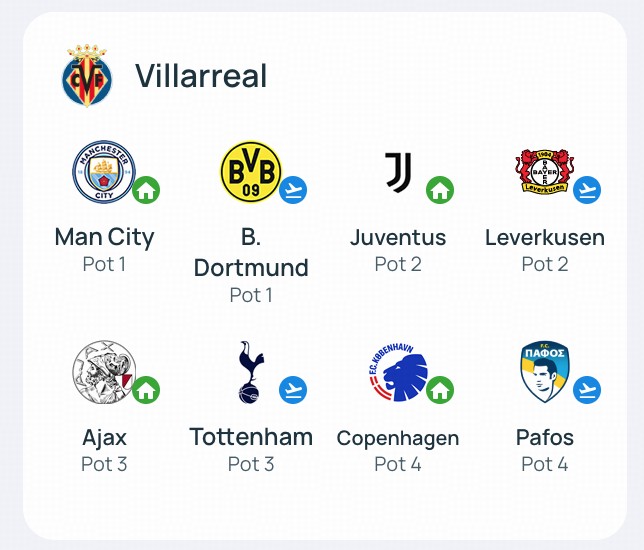The image size is (644, 550).
Task: Select the Pafos FC crest
Action: click(x=545, y=372)
